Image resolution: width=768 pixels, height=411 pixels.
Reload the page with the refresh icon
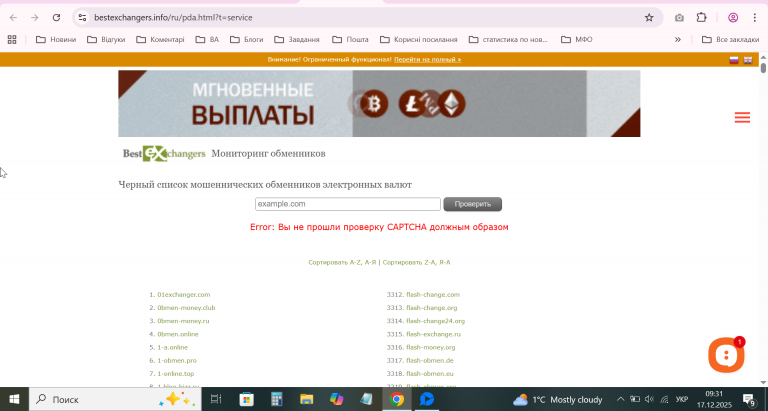(x=56, y=18)
